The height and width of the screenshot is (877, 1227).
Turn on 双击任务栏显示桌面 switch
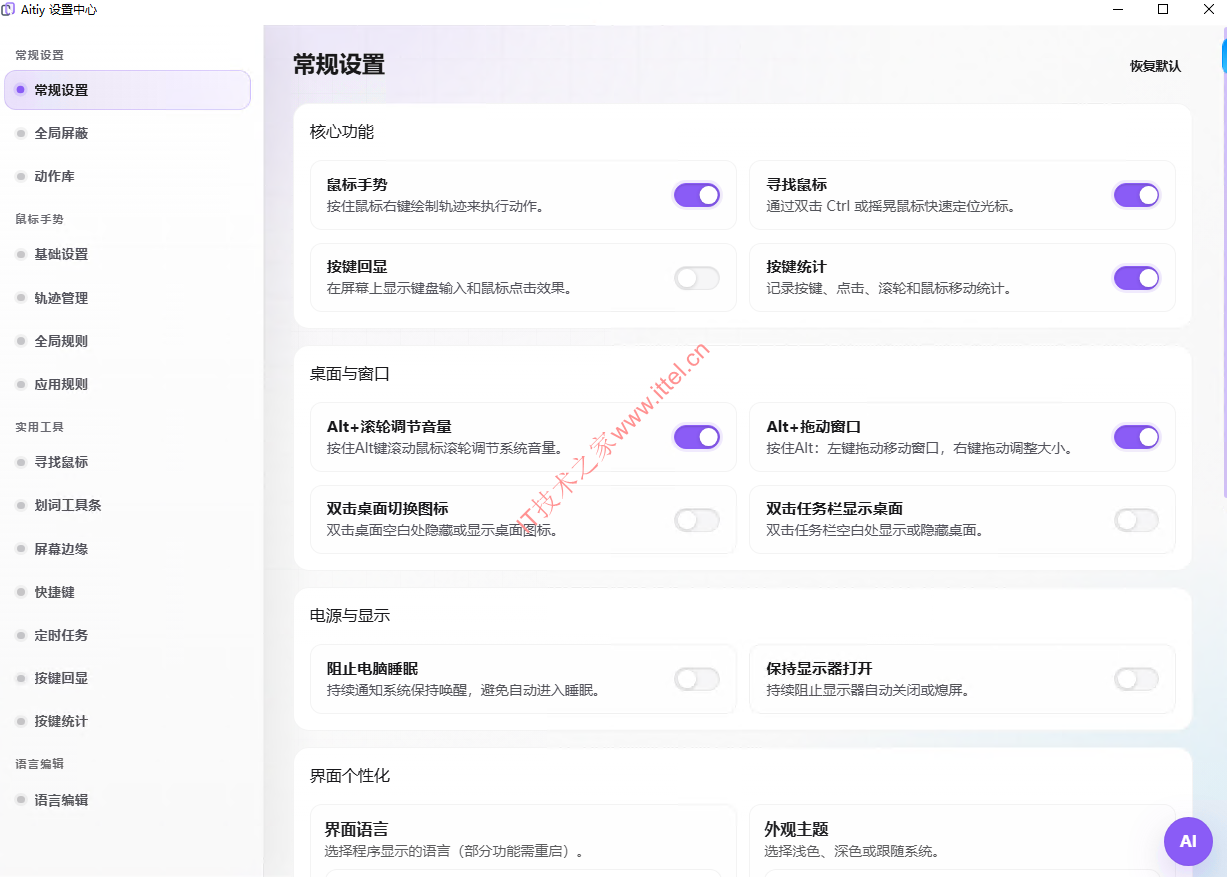click(1137, 520)
